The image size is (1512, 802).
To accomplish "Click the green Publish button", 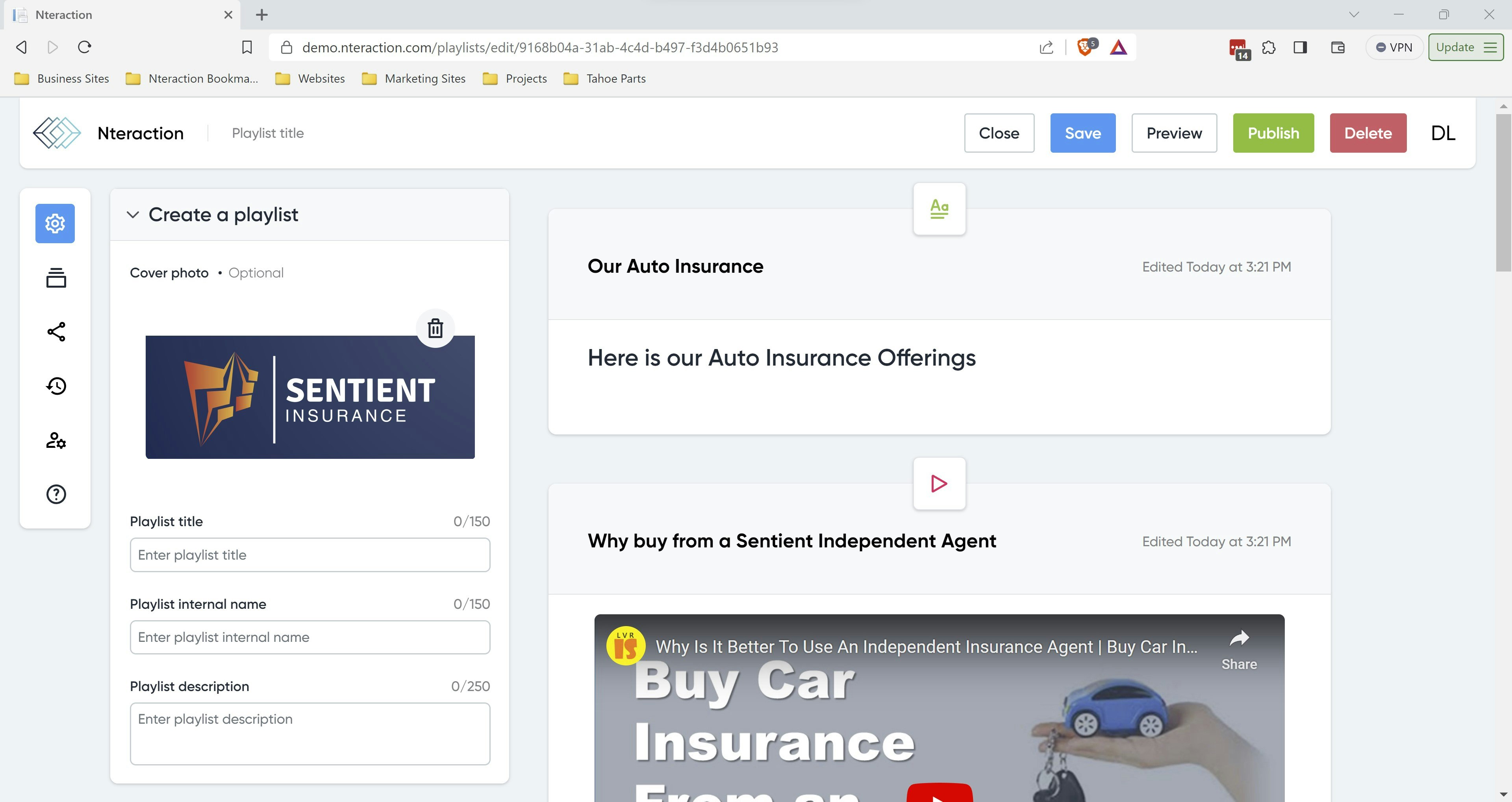I will click(1273, 133).
